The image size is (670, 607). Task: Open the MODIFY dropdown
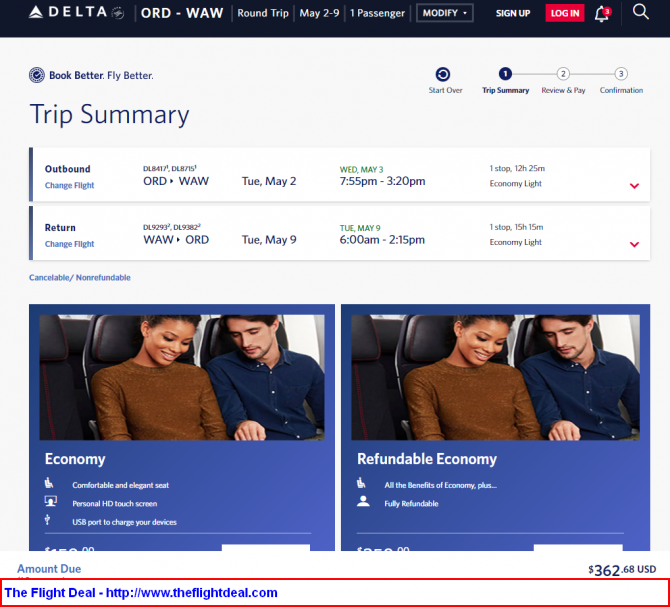444,13
